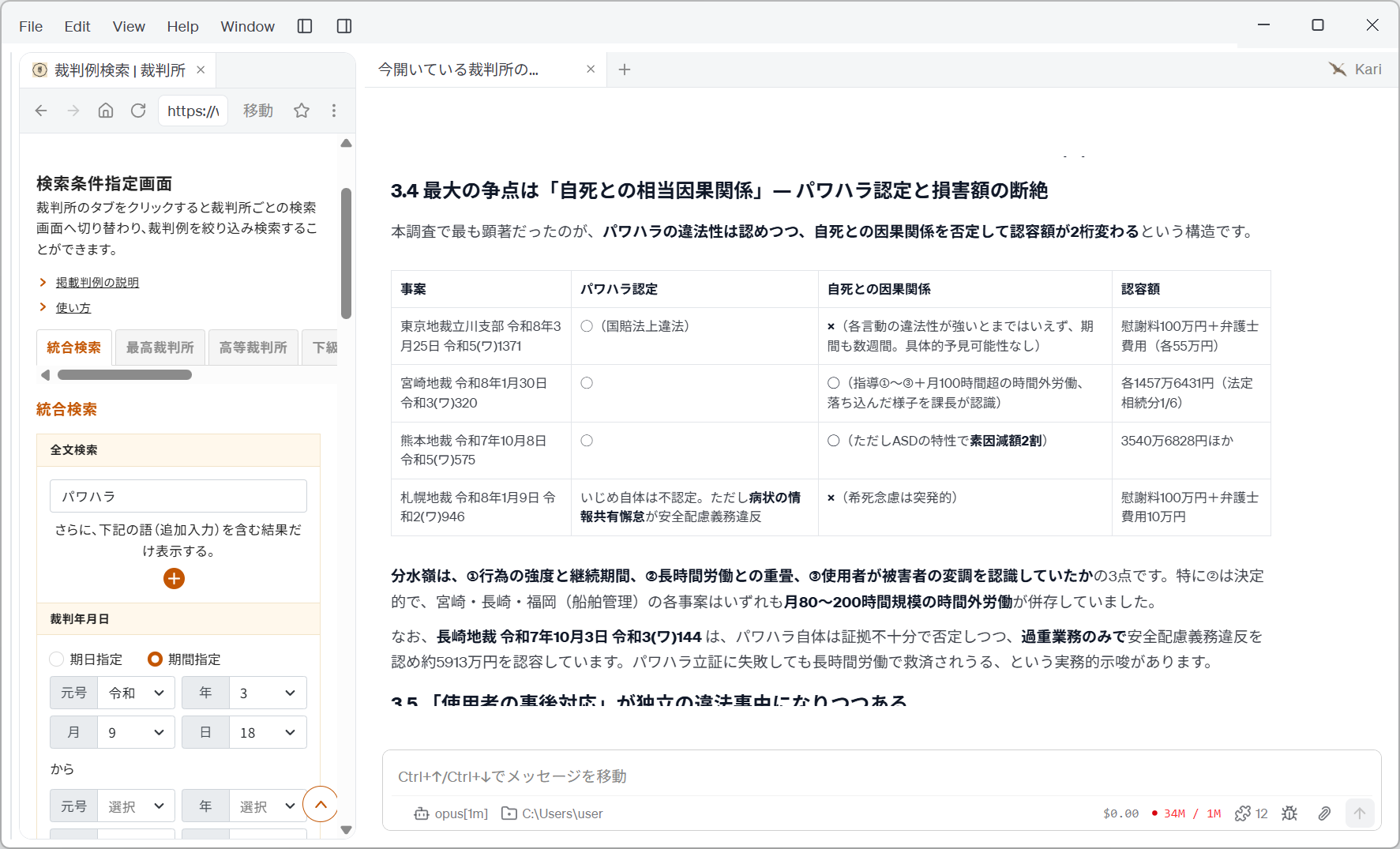This screenshot has width=1400, height=849.
Task: Select the 期日指定 radio button
Action: (x=57, y=659)
